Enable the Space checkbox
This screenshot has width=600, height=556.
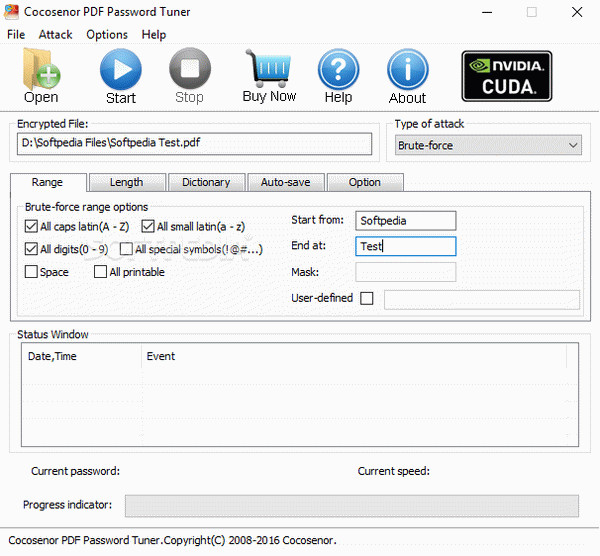pos(31,272)
